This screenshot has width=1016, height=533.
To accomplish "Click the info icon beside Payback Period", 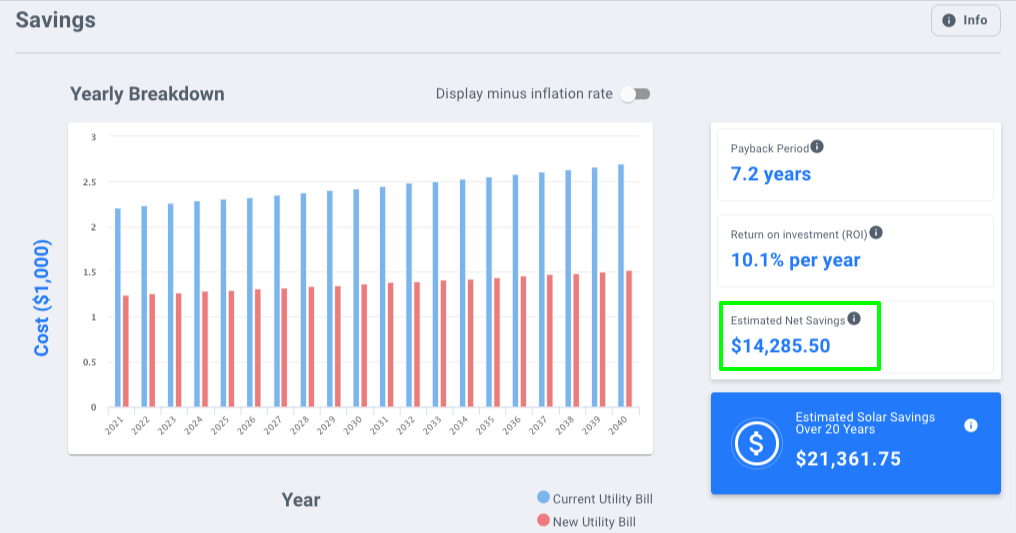I will (x=817, y=147).
